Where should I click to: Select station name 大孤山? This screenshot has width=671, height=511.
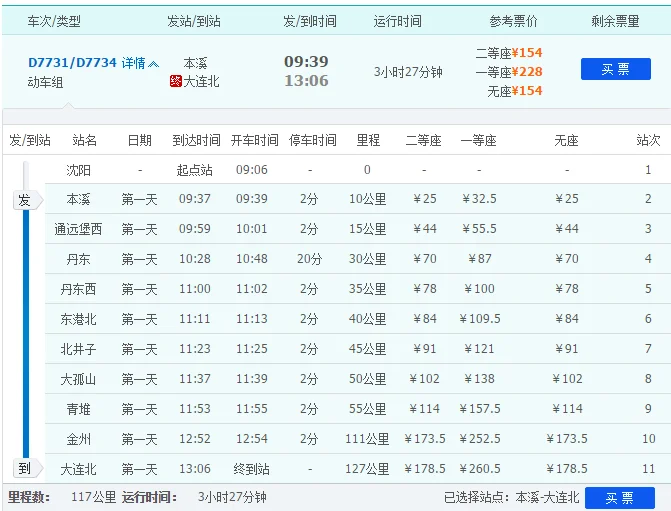[78, 379]
